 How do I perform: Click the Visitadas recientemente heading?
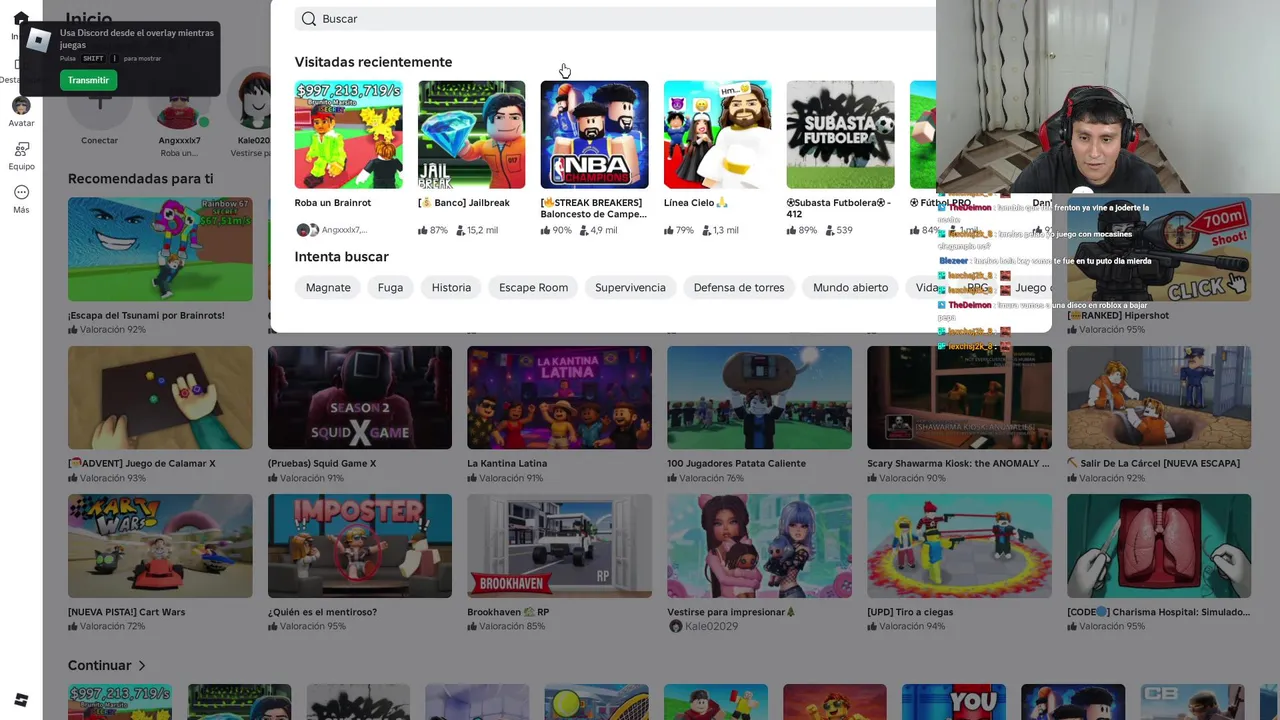pyautogui.click(x=373, y=62)
